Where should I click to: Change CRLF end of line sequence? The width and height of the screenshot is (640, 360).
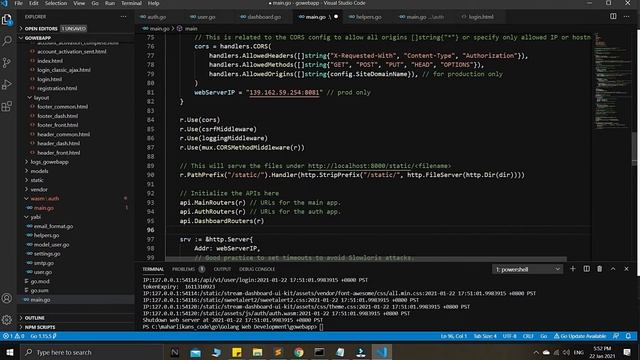pyautogui.click(x=528, y=336)
